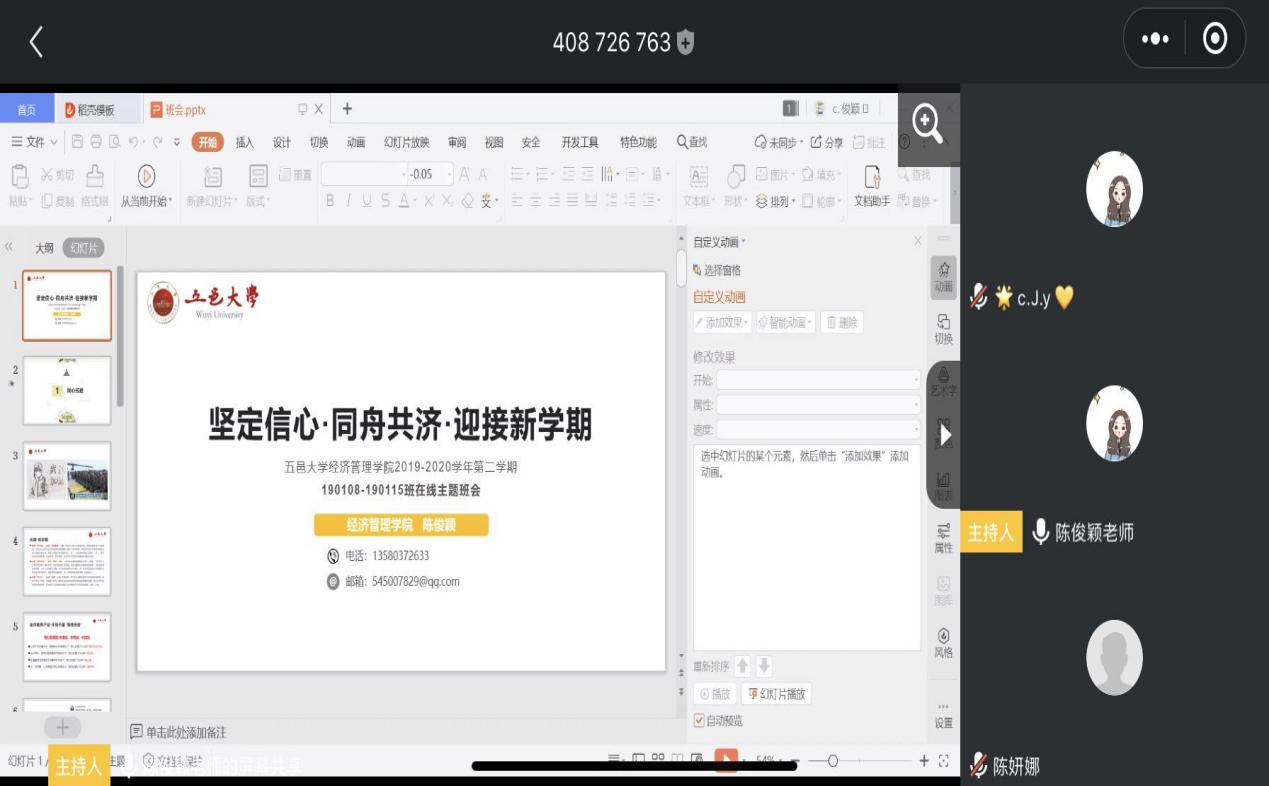Toggle the 自动预览 auto preview checkbox

[x=700, y=720]
